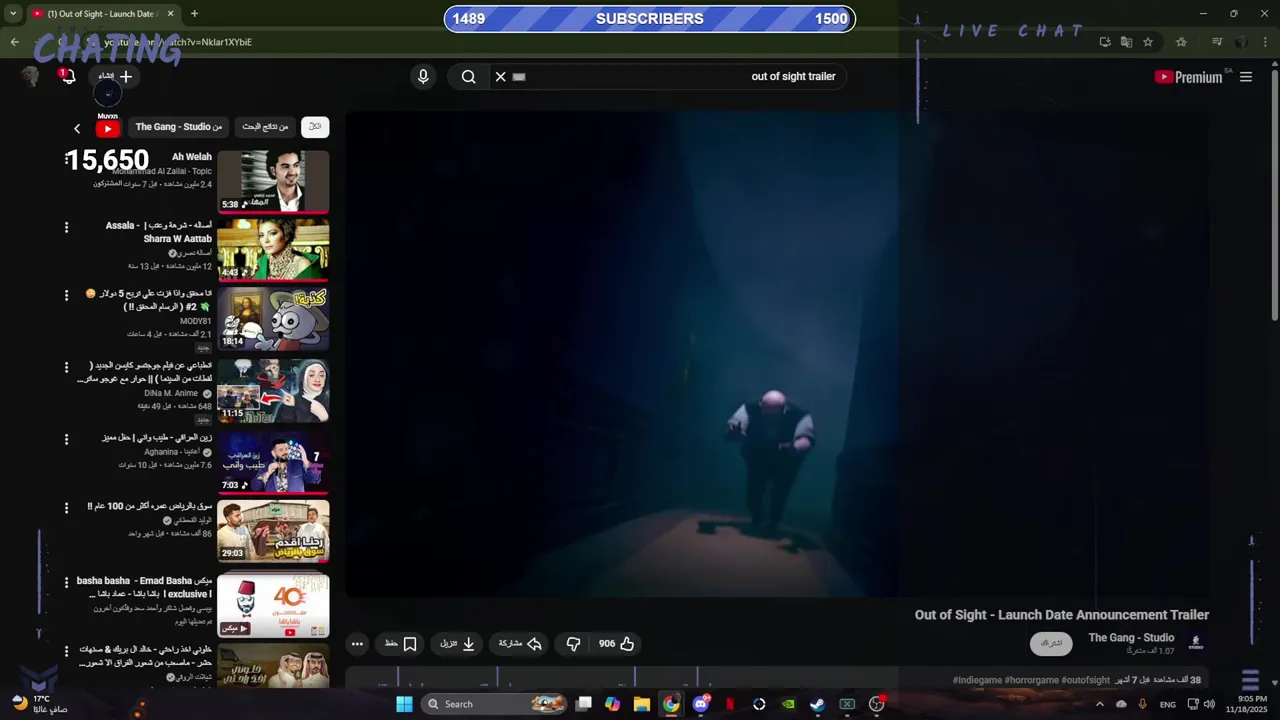
Task: Click the translate page icon in address bar
Action: click(x=1126, y=42)
